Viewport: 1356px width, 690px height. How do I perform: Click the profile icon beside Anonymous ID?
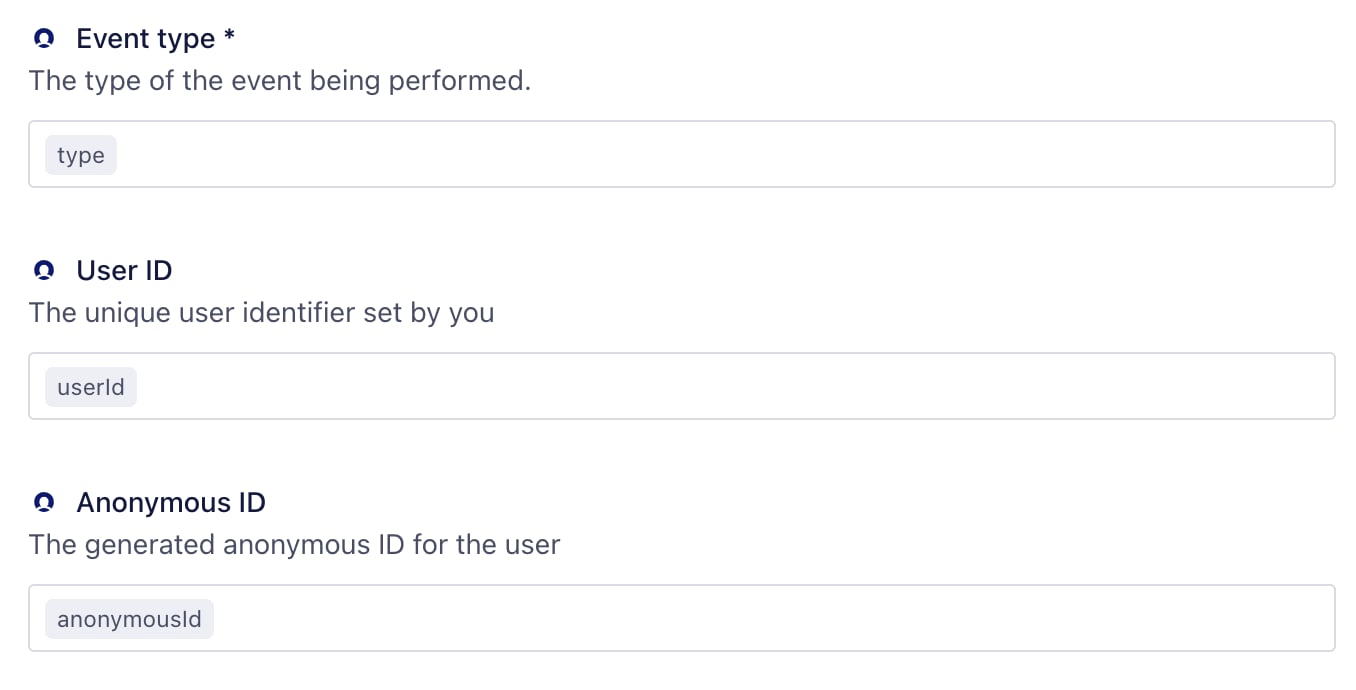pyautogui.click(x=43, y=502)
